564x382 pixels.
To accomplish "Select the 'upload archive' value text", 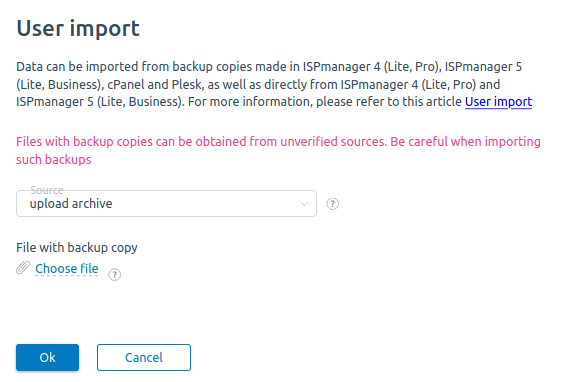I will coord(71,204).
